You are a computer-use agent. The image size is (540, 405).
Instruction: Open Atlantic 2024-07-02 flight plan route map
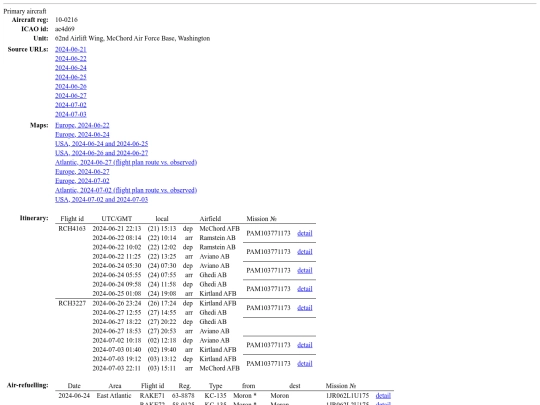point(126,190)
